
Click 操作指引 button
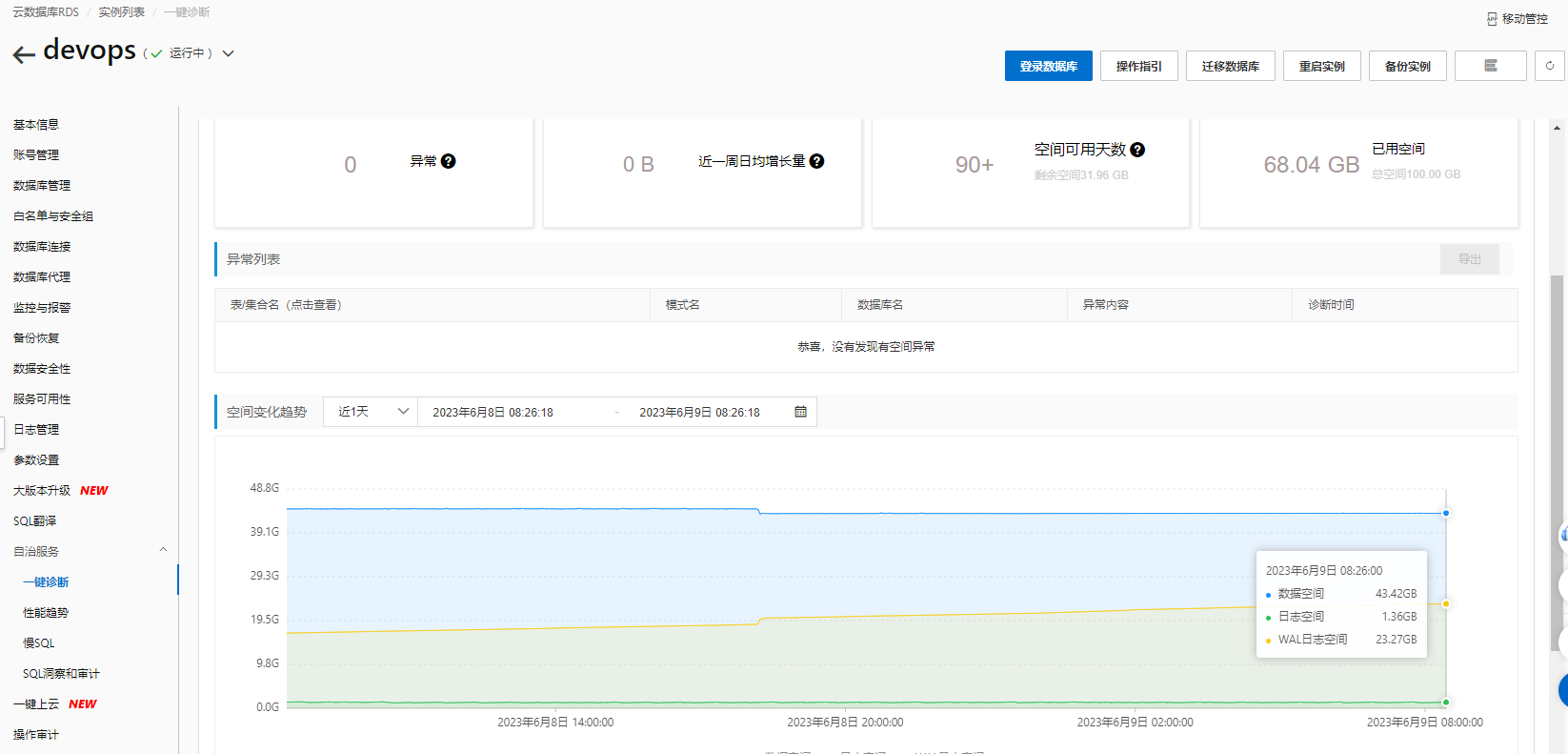1139,66
